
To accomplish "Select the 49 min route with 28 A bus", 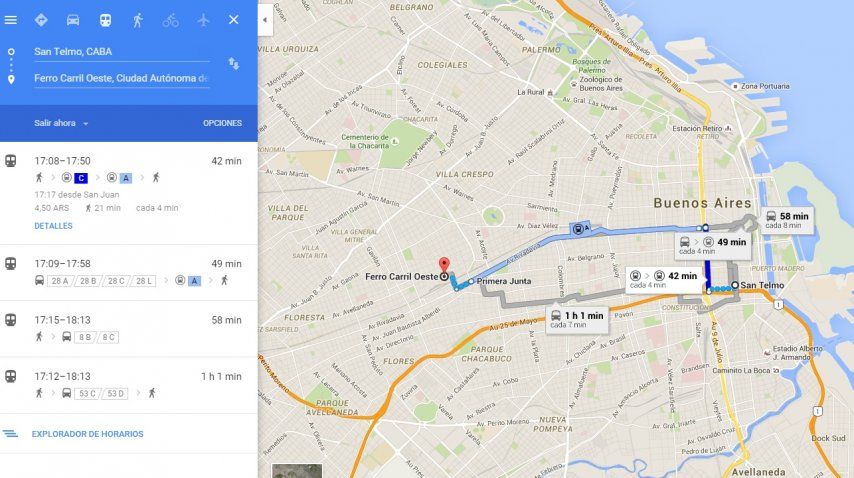I will pos(129,273).
